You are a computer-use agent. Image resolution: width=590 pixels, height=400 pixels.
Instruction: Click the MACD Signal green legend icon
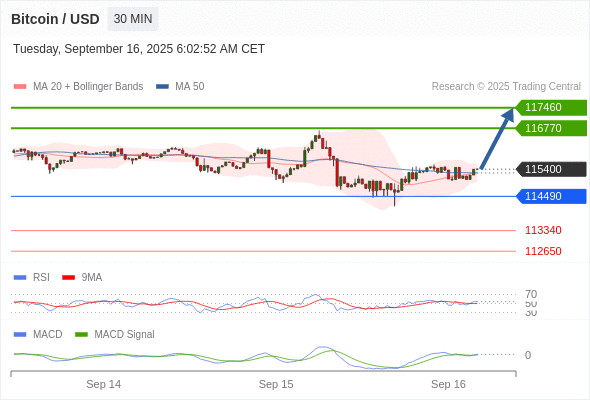[81, 335]
